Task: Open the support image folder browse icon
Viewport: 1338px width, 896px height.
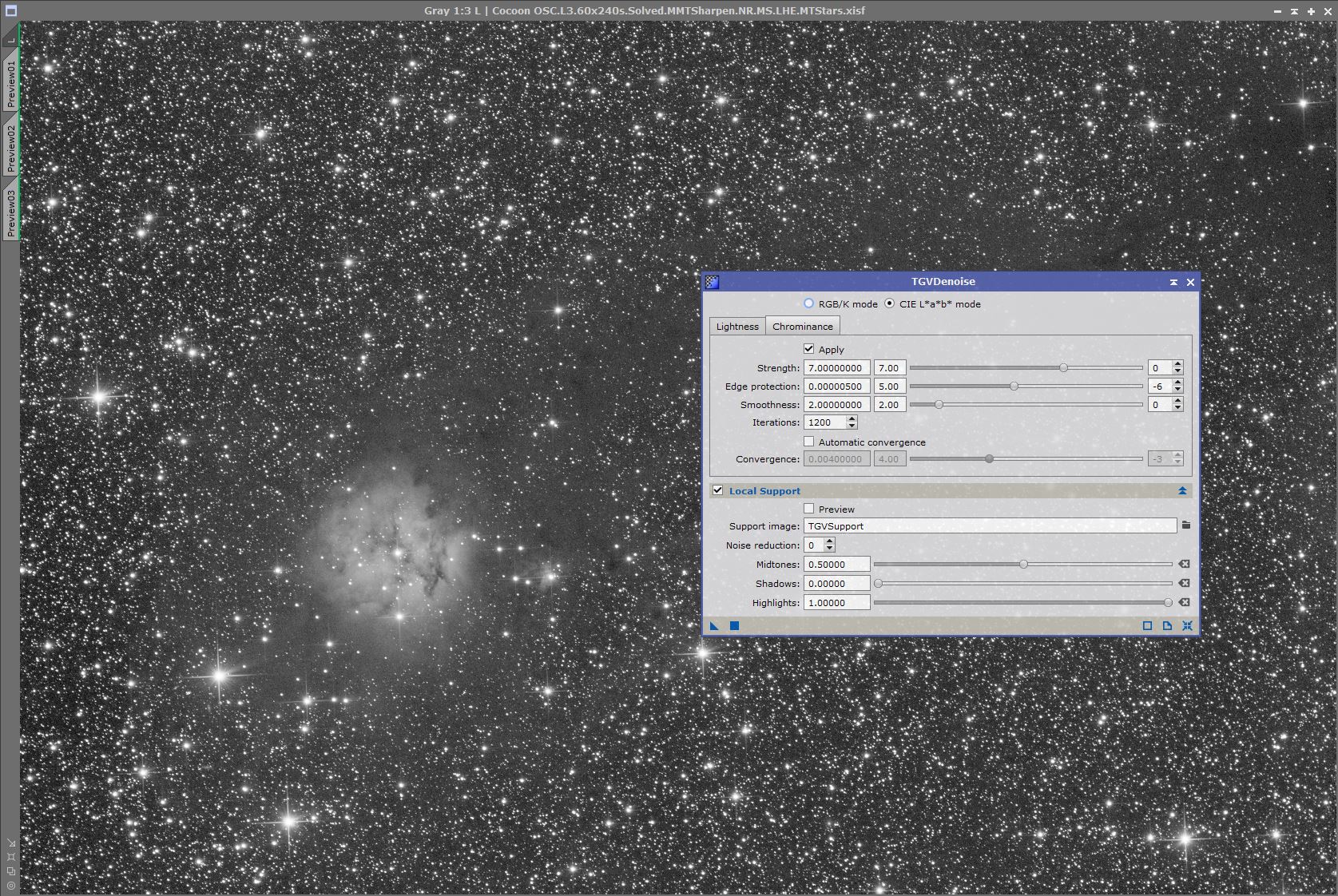Action: pyautogui.click(x=1186, y=525)
